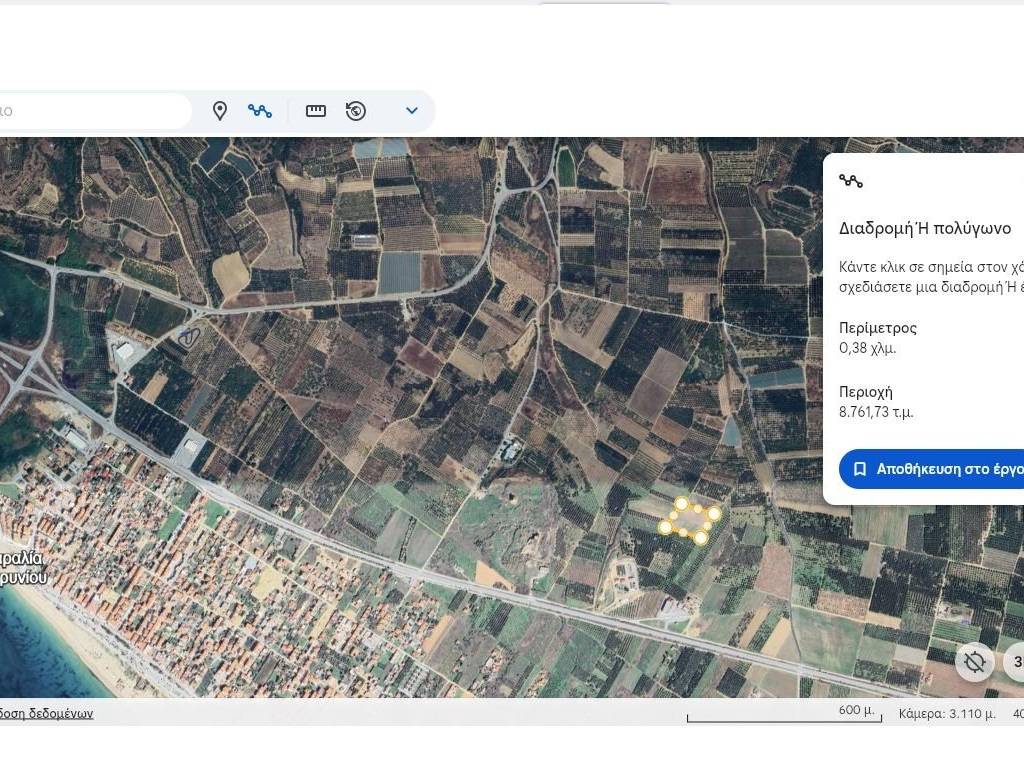Open historical imagery globe-clock icon
1024x768 pixels.
356,111
